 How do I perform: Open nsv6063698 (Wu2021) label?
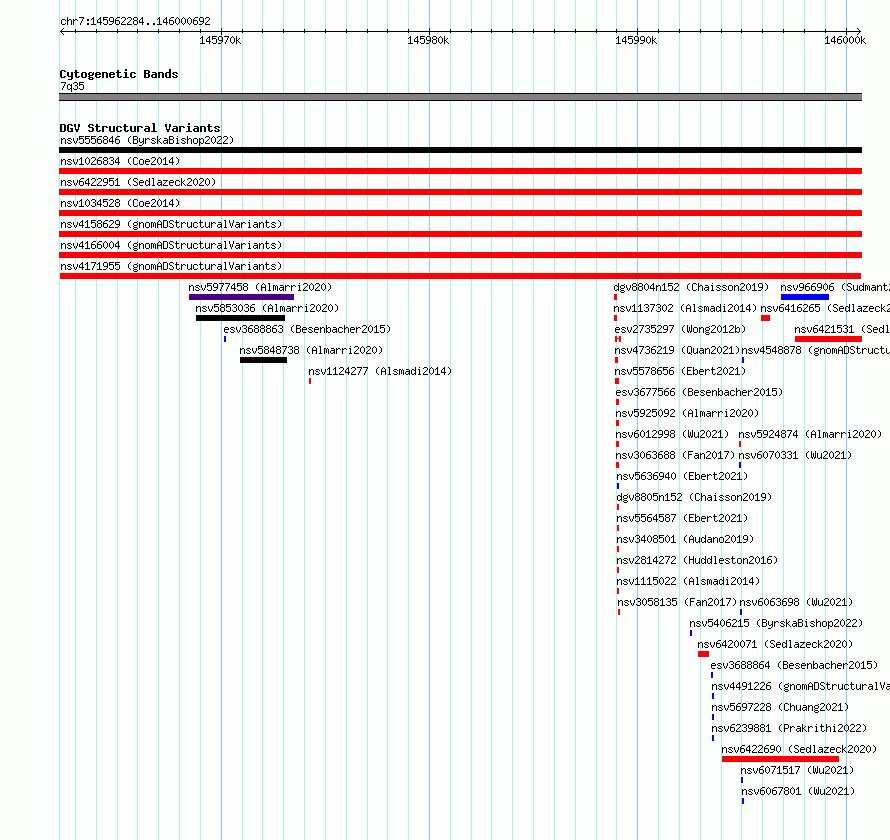tap(796, 602)
